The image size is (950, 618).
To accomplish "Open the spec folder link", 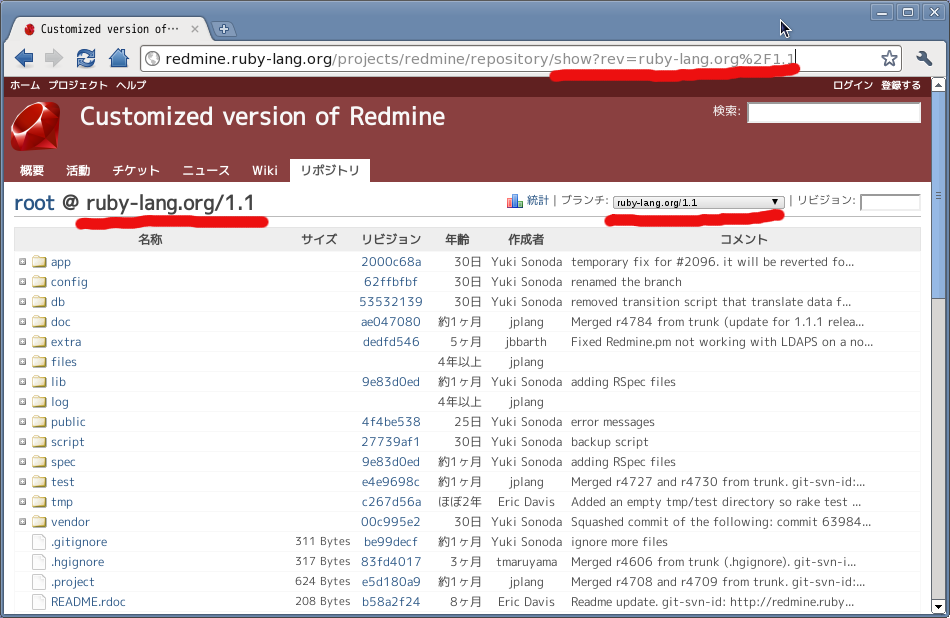I will tap(63, 462).
